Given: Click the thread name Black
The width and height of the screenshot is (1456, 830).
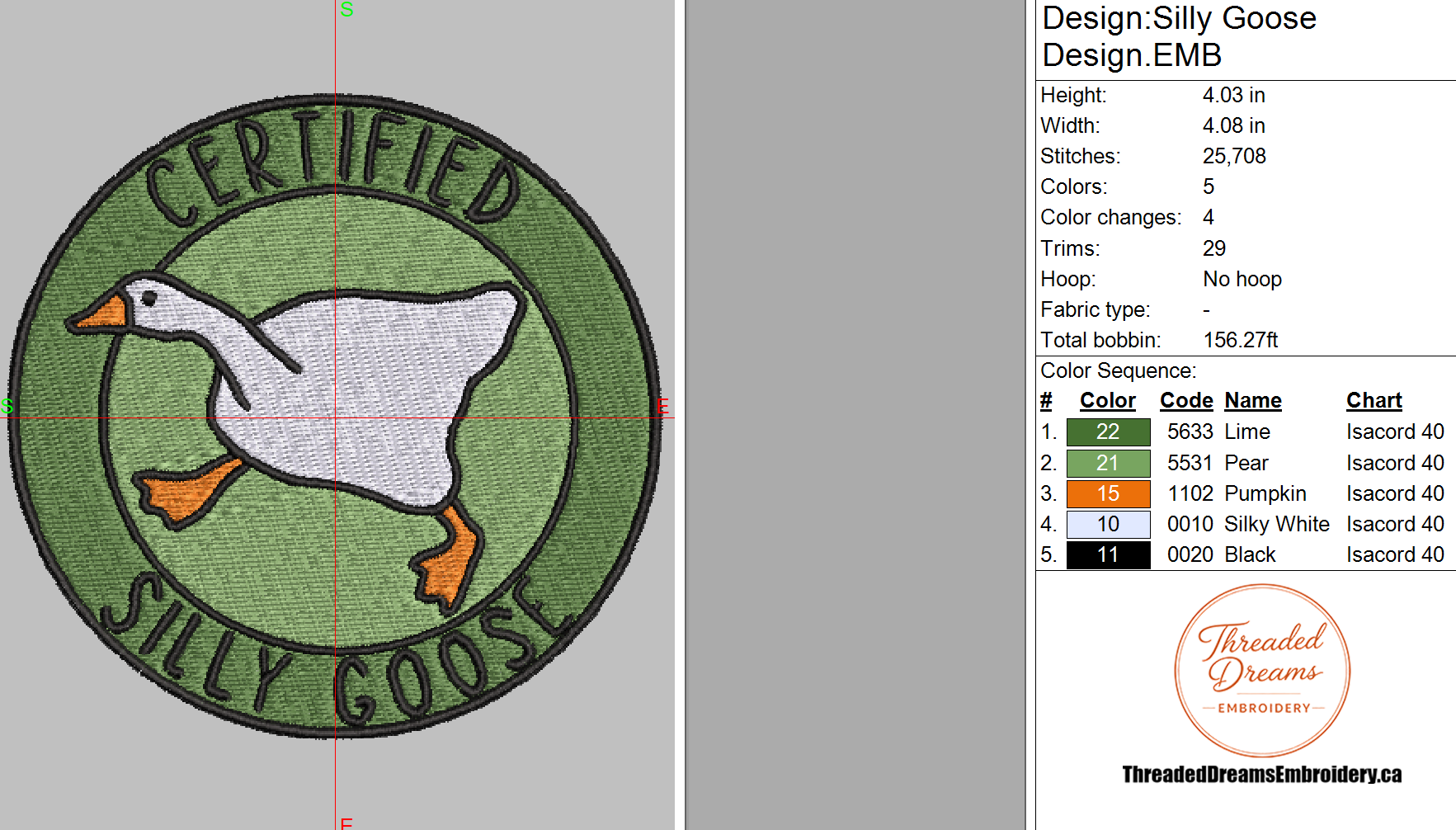Looking at the screenshot, I should [1251, 554].
